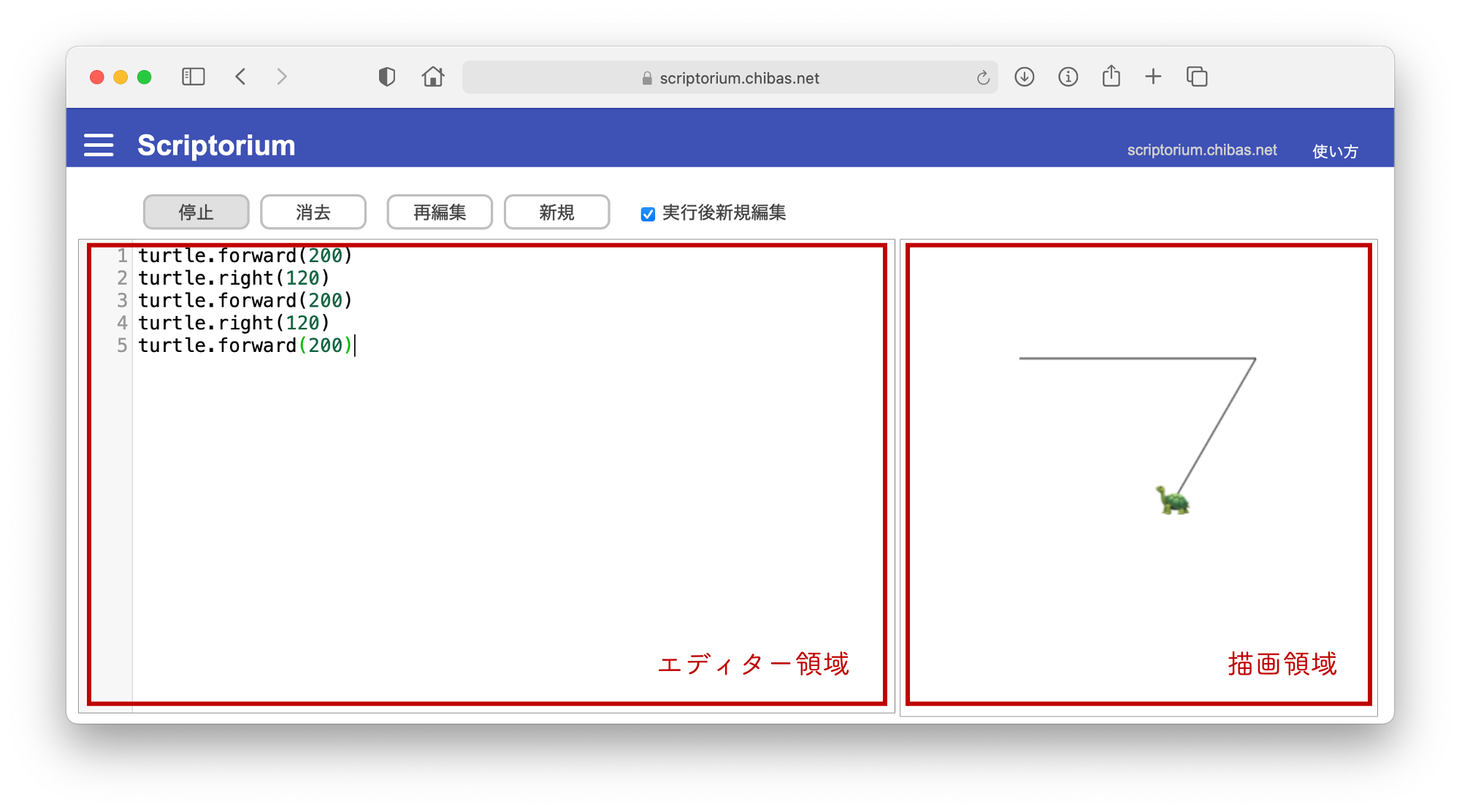Click the padlock icon in address bar
The height and width of the screenshot is (812, 1462).
(x=647, y=78)
